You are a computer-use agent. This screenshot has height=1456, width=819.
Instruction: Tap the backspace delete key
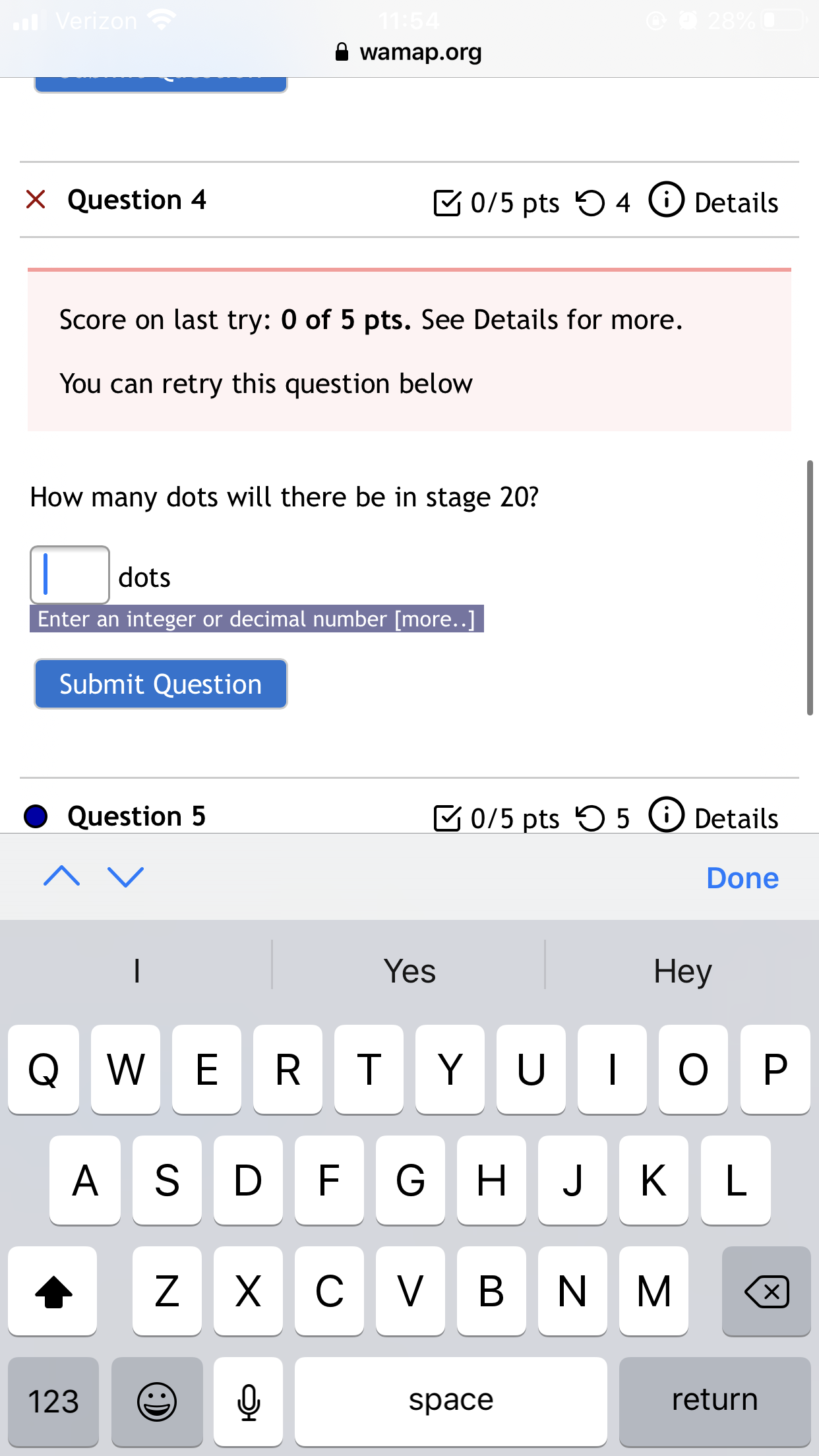766,1291
